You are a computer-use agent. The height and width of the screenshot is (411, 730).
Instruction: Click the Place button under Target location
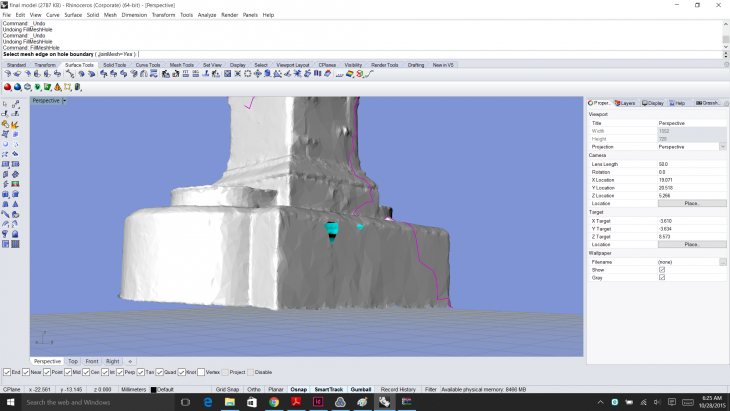tap(691, 244)
